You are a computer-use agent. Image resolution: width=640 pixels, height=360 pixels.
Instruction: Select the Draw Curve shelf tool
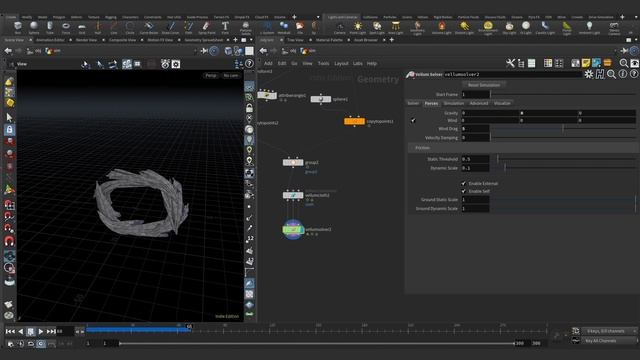point(170,28)
